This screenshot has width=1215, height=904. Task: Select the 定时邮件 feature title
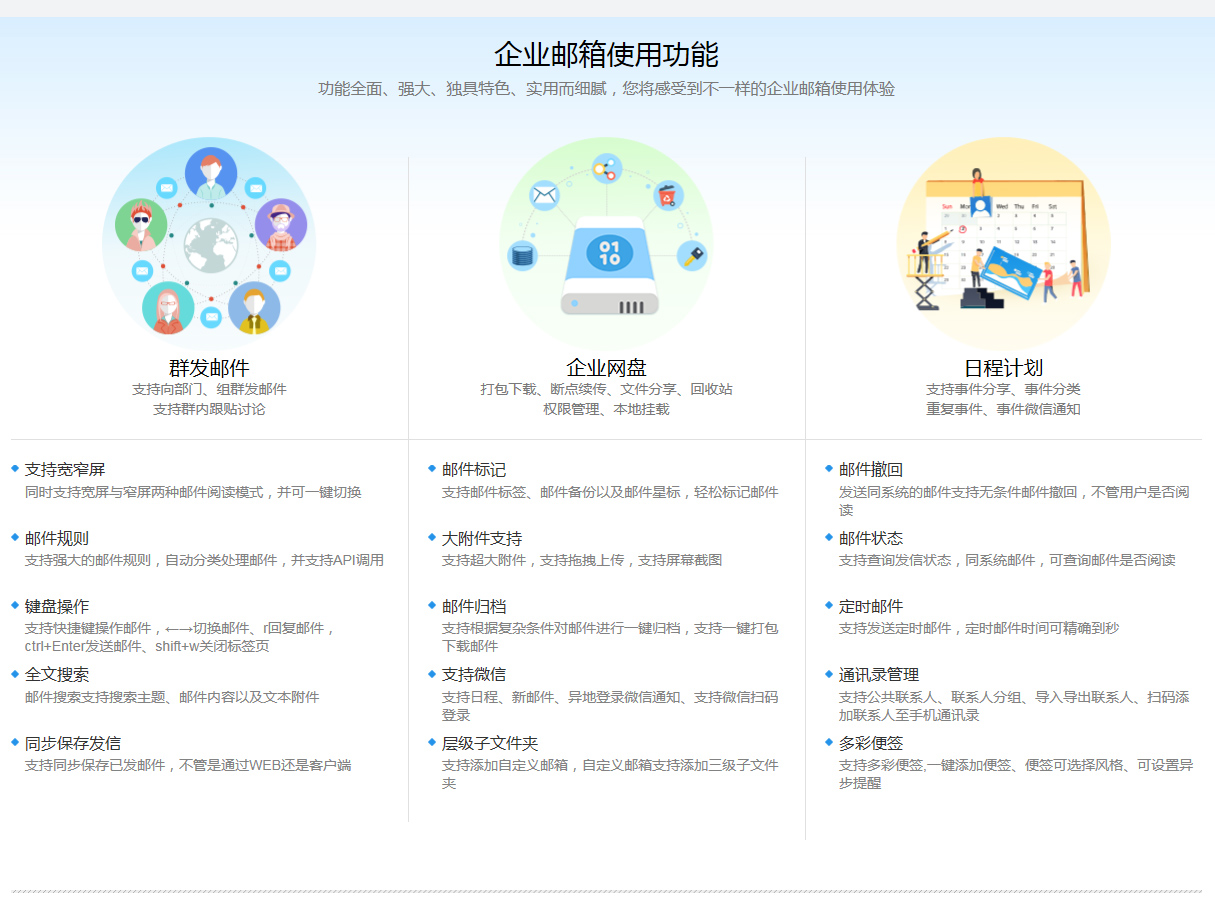pos(871,606)
